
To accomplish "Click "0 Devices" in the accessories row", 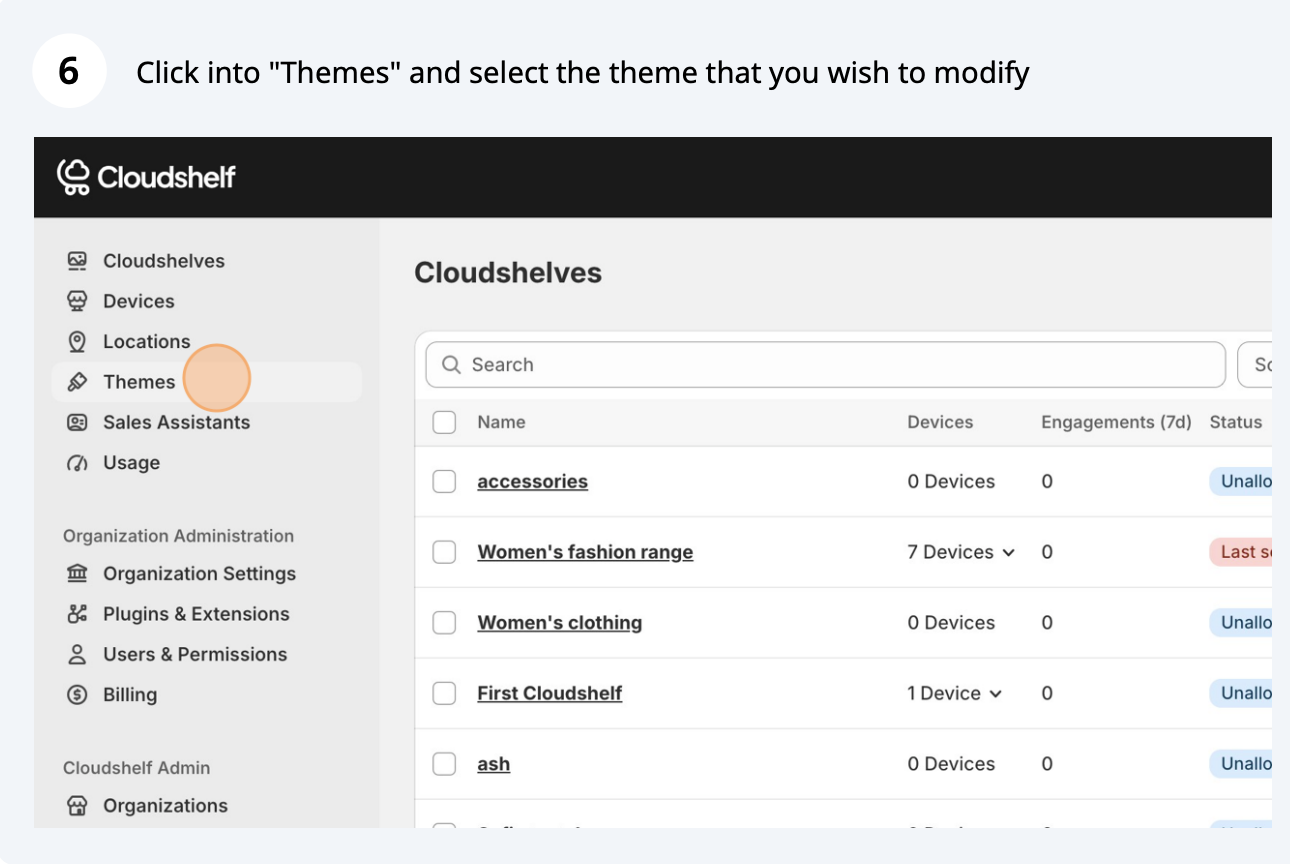I will point(951,482).
